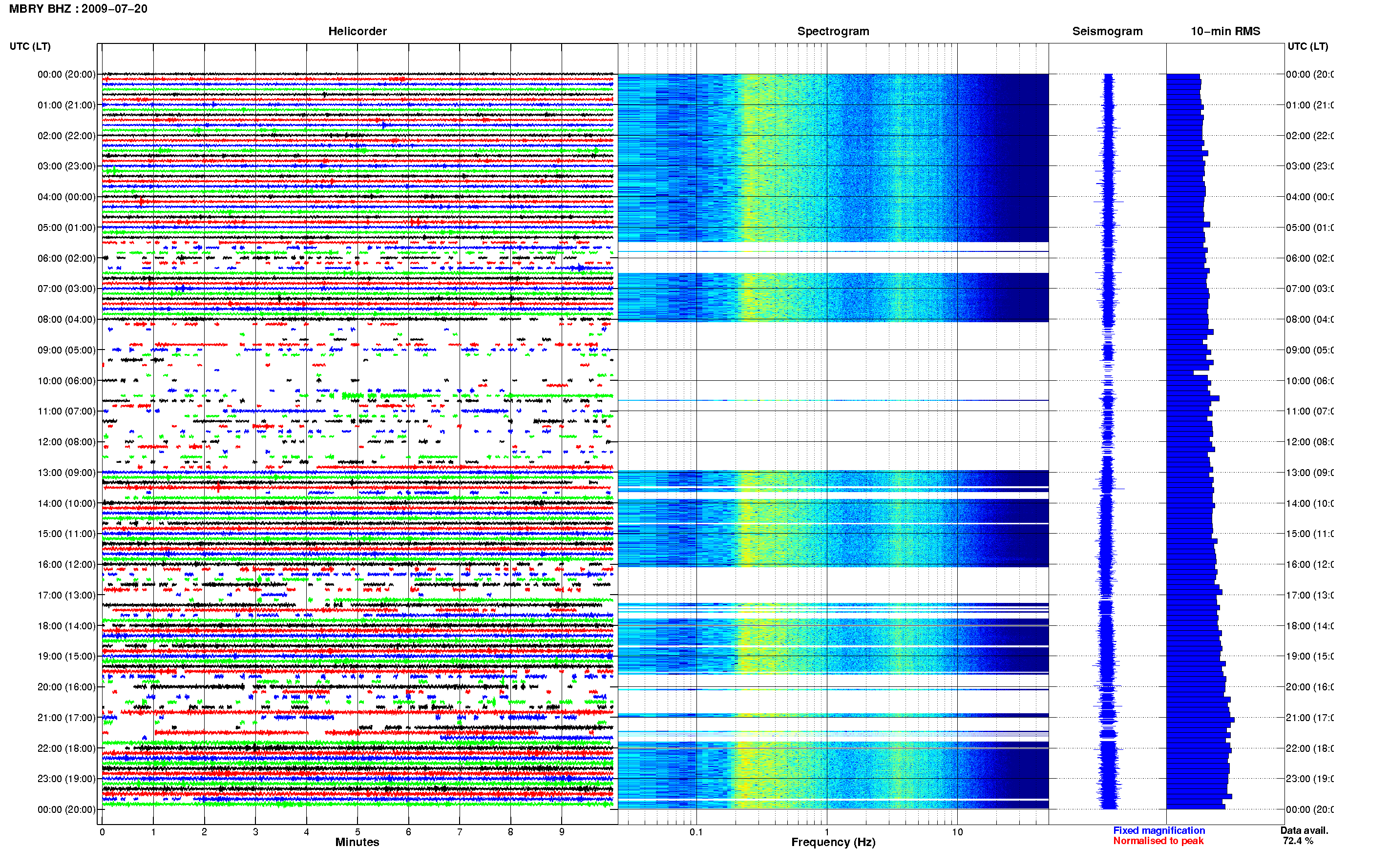Select tick '0' on the Minutes axis
Viewport: 1389px width, 868px height.
pyautogui.click(x=102, y=832)
